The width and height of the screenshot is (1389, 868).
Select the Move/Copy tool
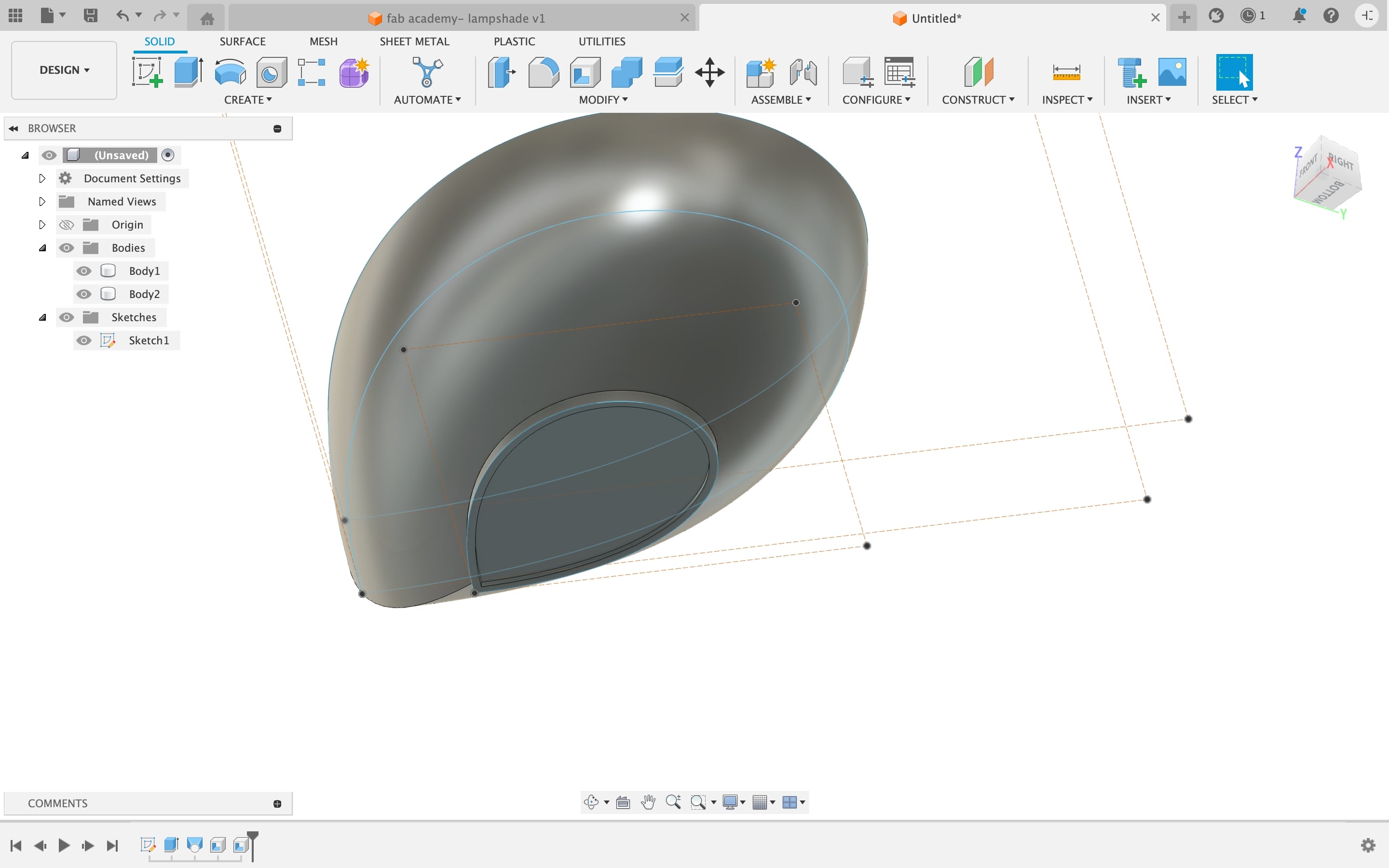point(710,72)
